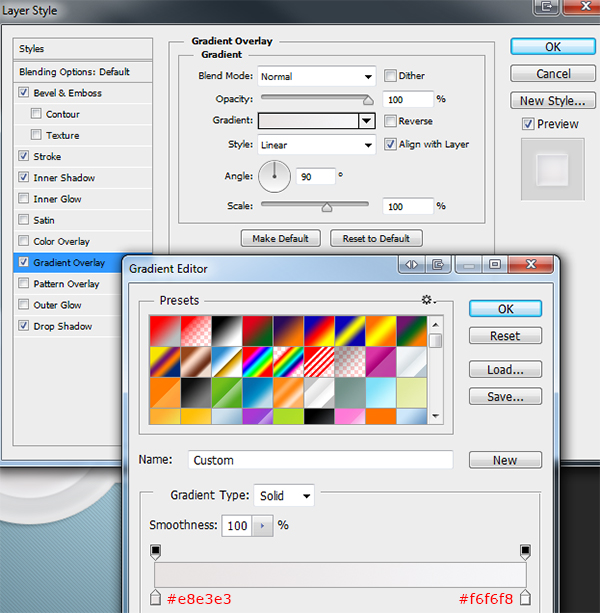Screen dimensions: 600x613
Task: Pick the black-to-white gradient preset
Action: pos(225,329)
